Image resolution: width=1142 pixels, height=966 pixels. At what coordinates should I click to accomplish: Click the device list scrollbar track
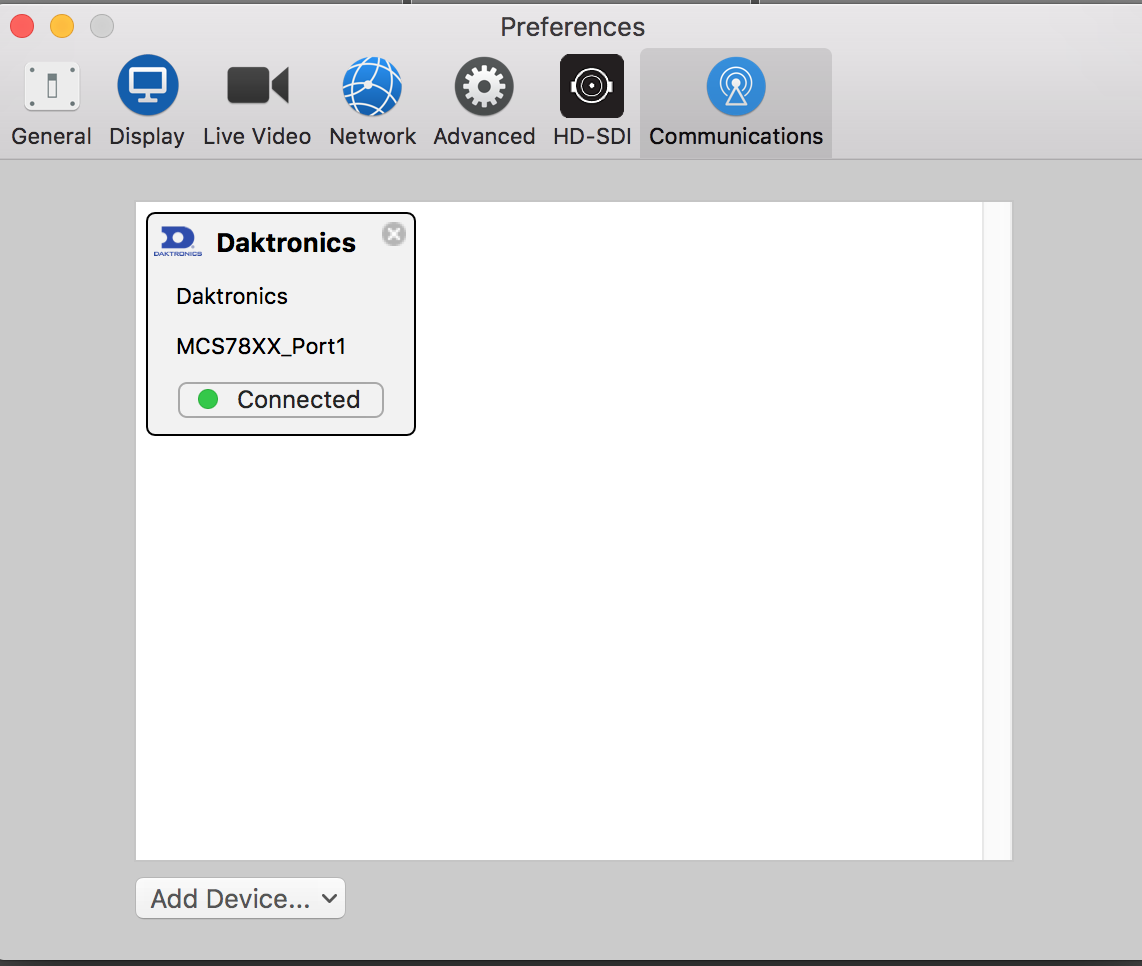pos(997,531)
